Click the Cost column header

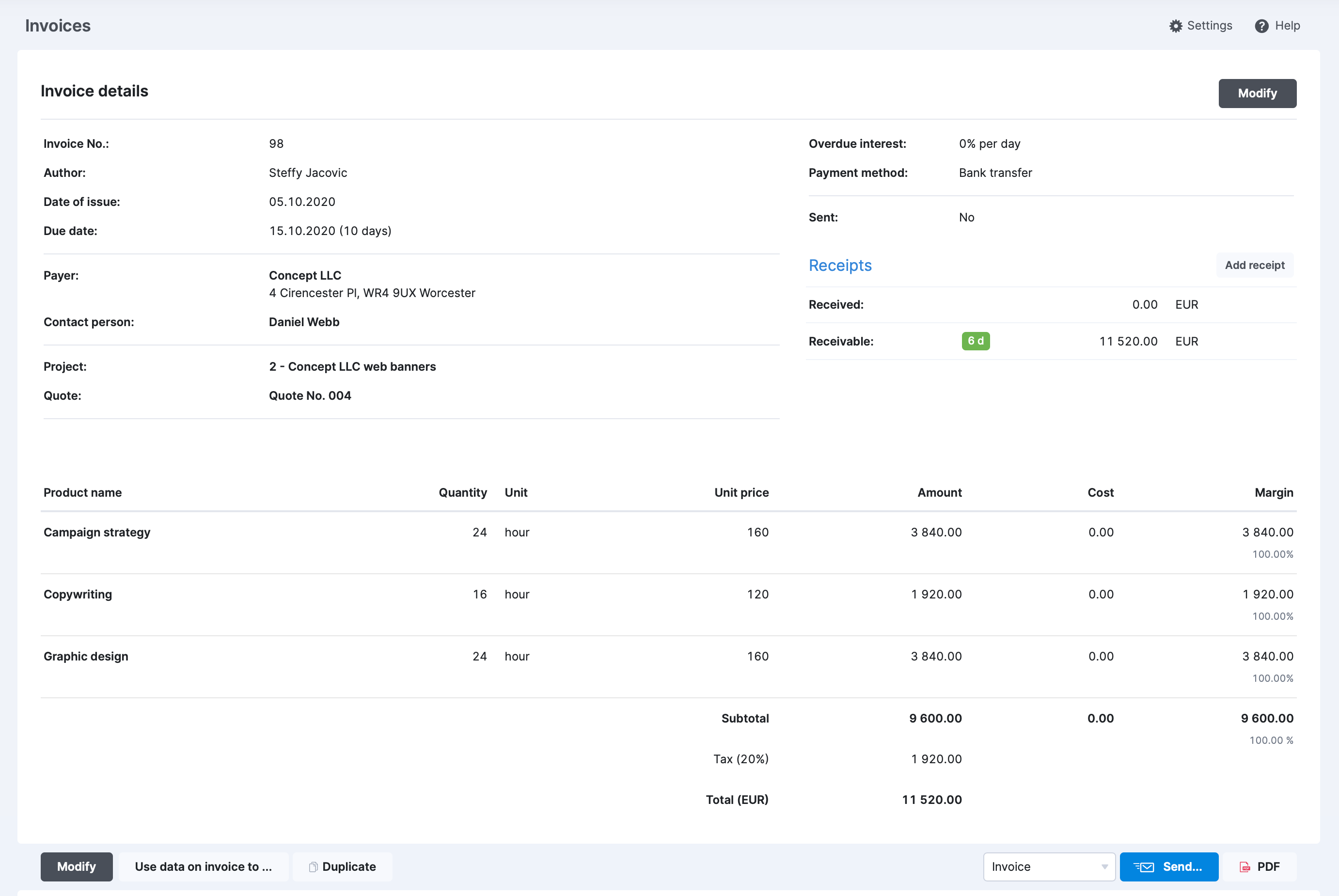click(x=1100, y=492)
